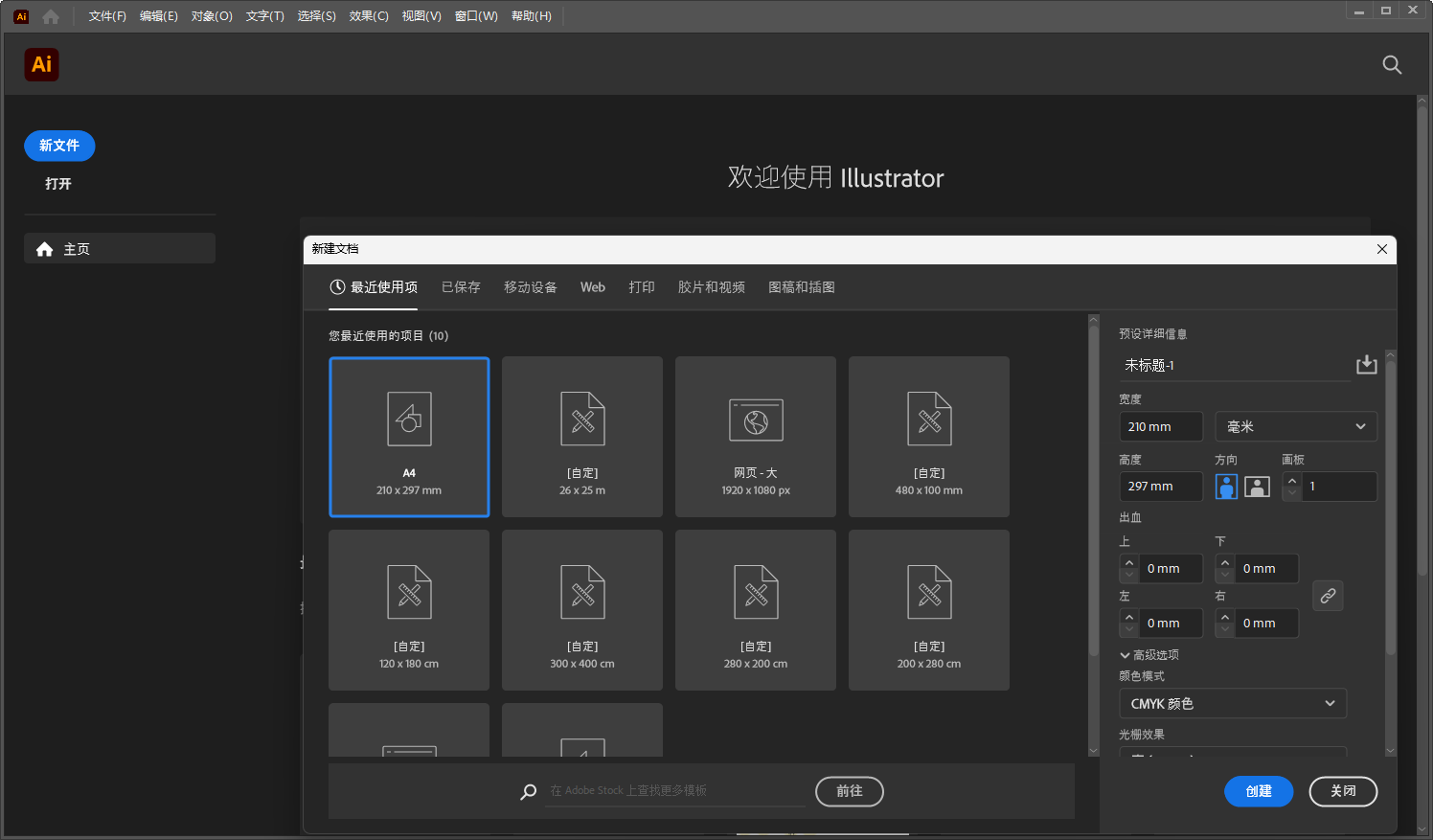
Task: Open the 视图(V) menu
Action: (x=421, y=16)
